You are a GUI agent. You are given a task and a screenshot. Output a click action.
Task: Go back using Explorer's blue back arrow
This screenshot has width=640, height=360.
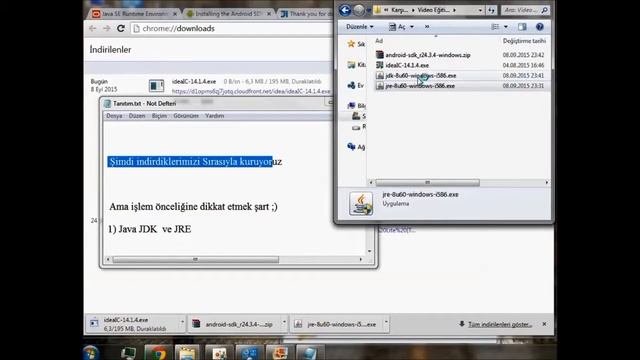(x=345, y=10)
